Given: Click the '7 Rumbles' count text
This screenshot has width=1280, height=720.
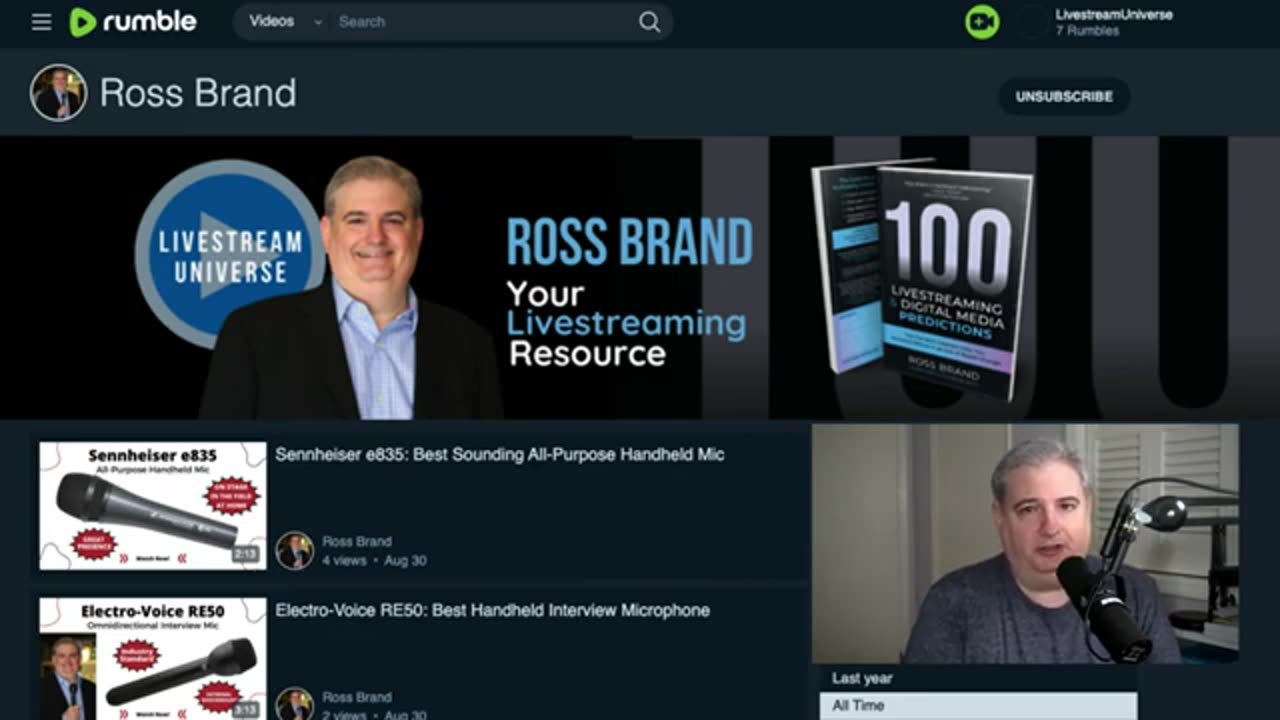Looking at the screenshot, I should pyautogui.click(x=1087, y=31).
